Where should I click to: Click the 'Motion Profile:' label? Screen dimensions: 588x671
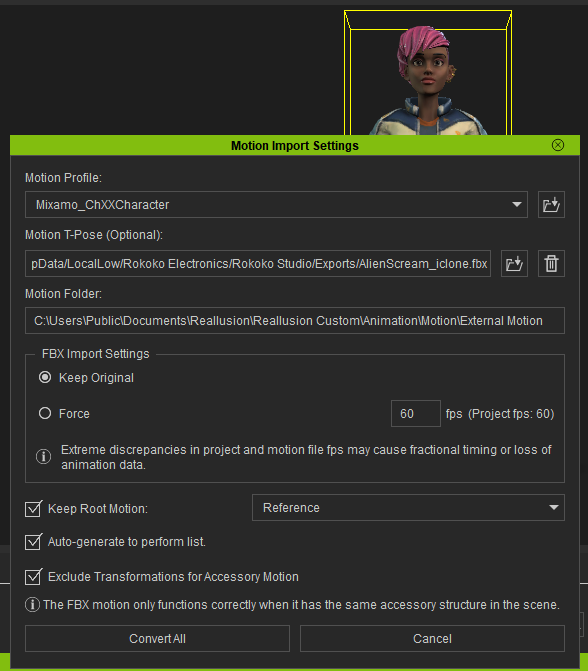click(63, 178)
